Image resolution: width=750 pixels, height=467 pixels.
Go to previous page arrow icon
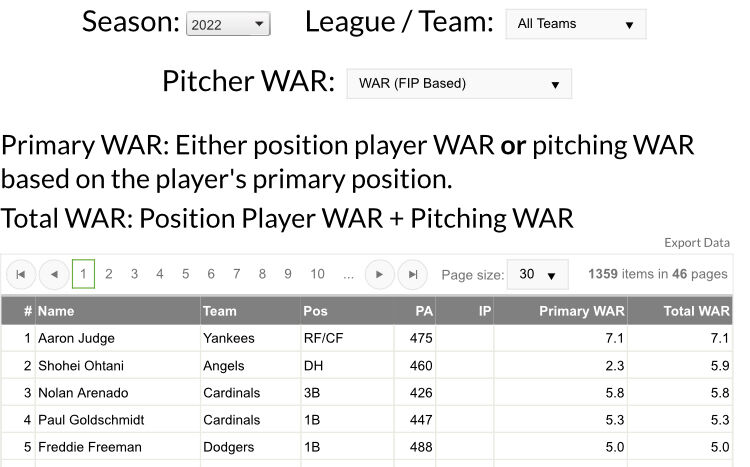pyautogui.click(x=54, y=274)
